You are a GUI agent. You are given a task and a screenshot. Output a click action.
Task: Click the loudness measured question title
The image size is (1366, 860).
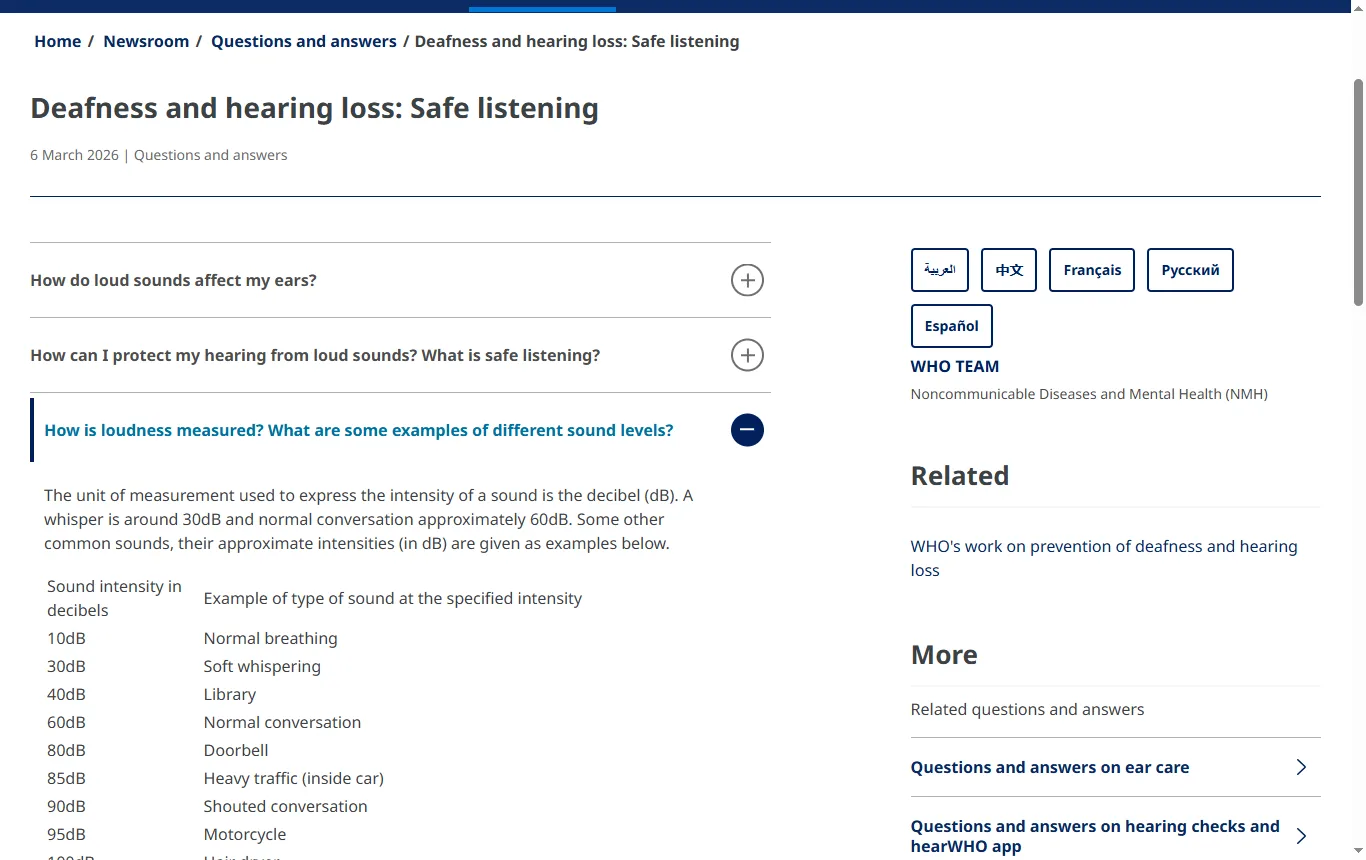tap(359, 430)
